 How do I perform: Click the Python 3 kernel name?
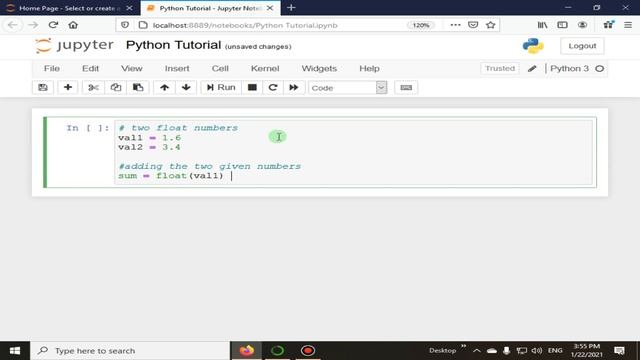click(569, 69)
